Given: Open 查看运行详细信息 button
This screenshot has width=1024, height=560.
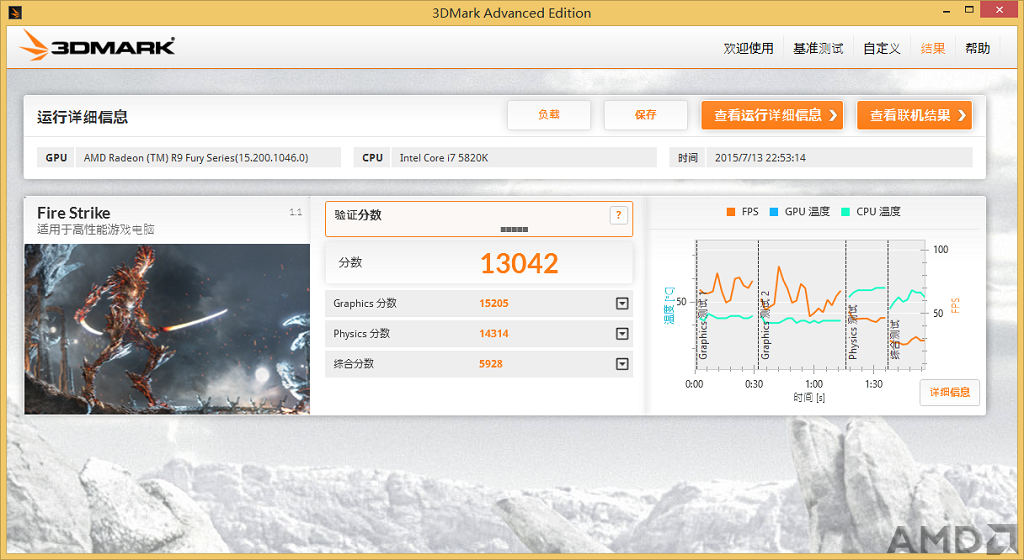Looking at the screenshot, I should [x=772, y=115].
